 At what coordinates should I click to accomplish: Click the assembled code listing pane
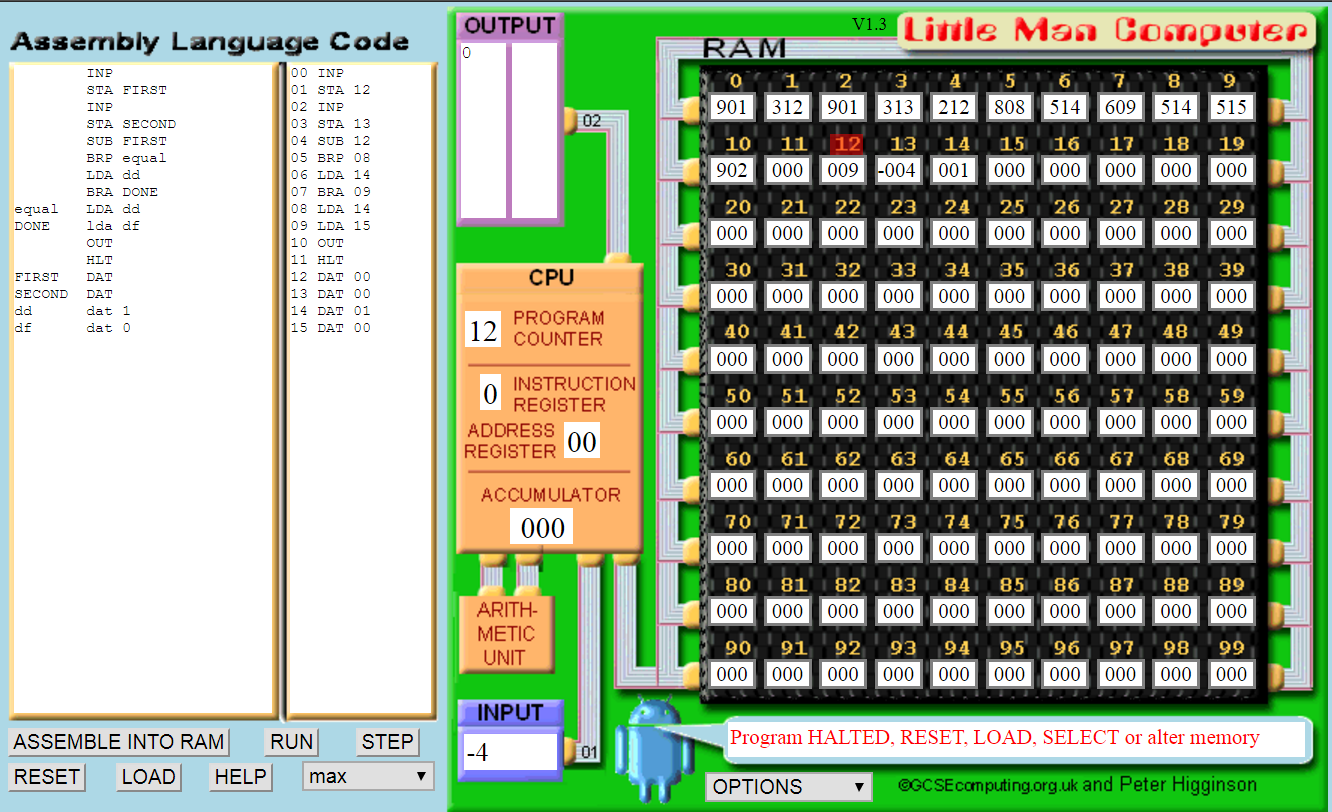[x=361, y=391]
